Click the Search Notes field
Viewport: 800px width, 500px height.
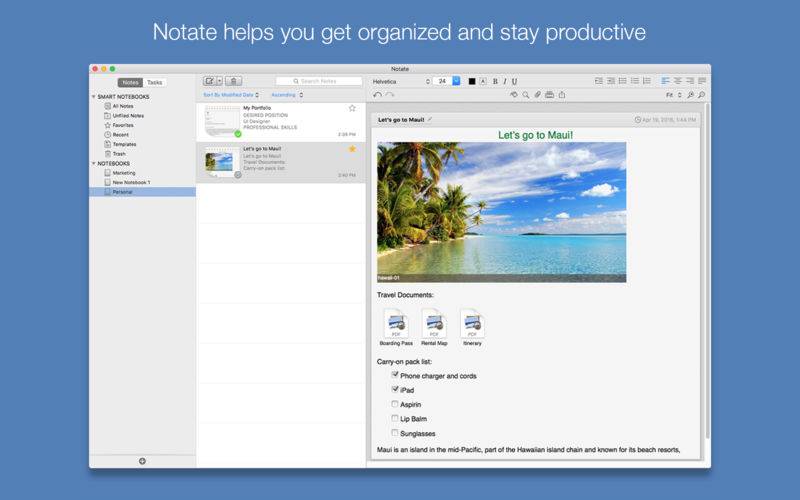(319, 81)
